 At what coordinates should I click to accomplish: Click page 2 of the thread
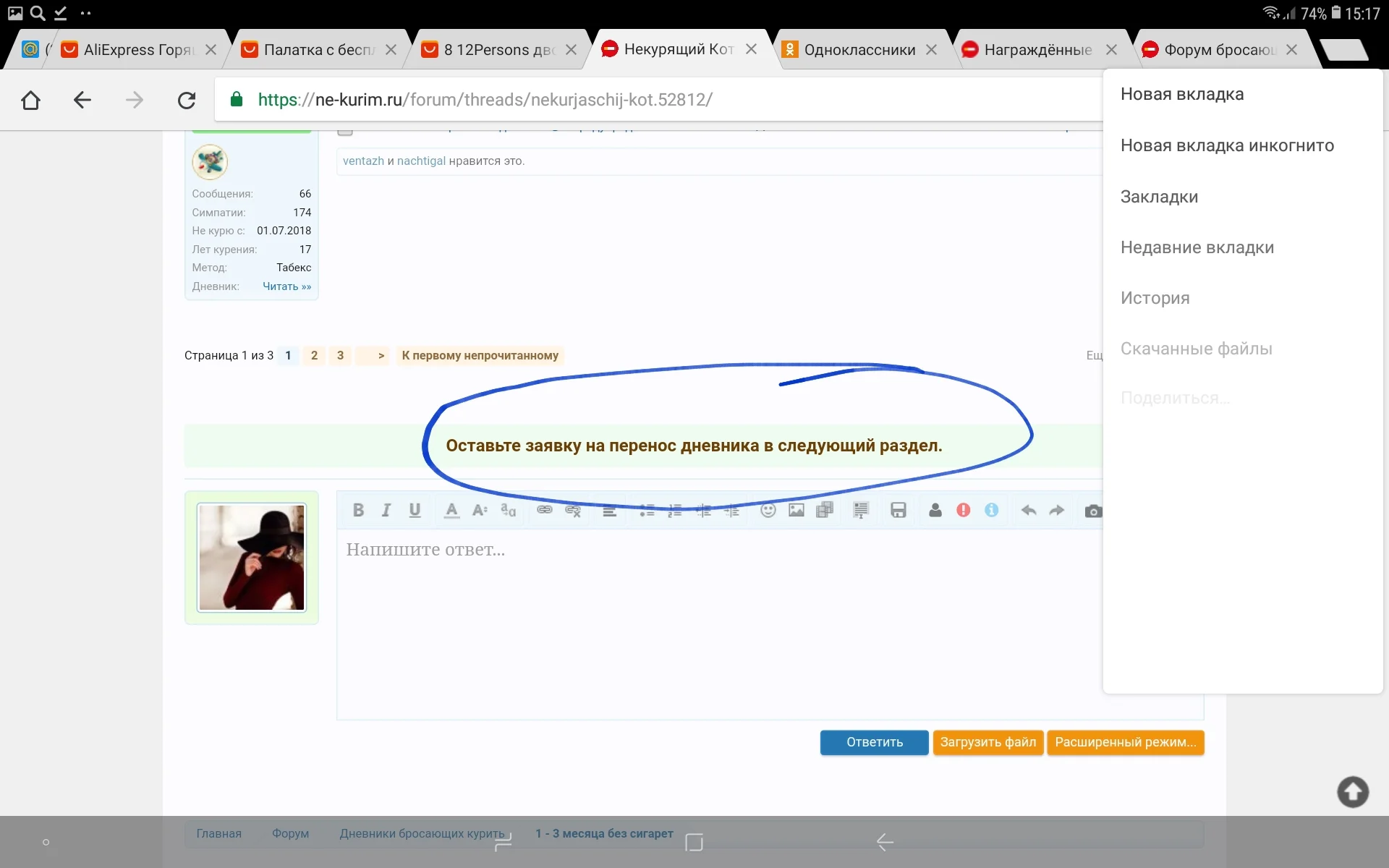tap(314, 355)
